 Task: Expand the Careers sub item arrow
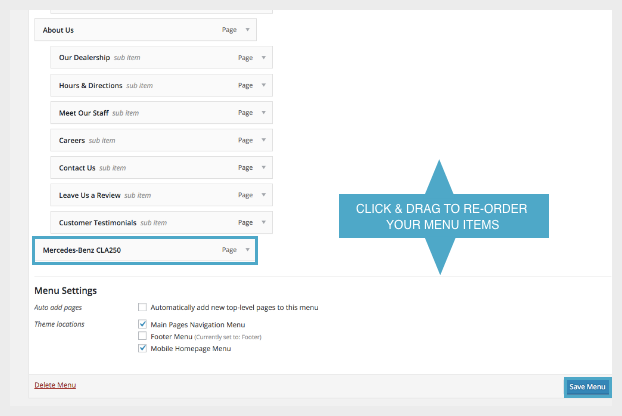coord(264,140)
